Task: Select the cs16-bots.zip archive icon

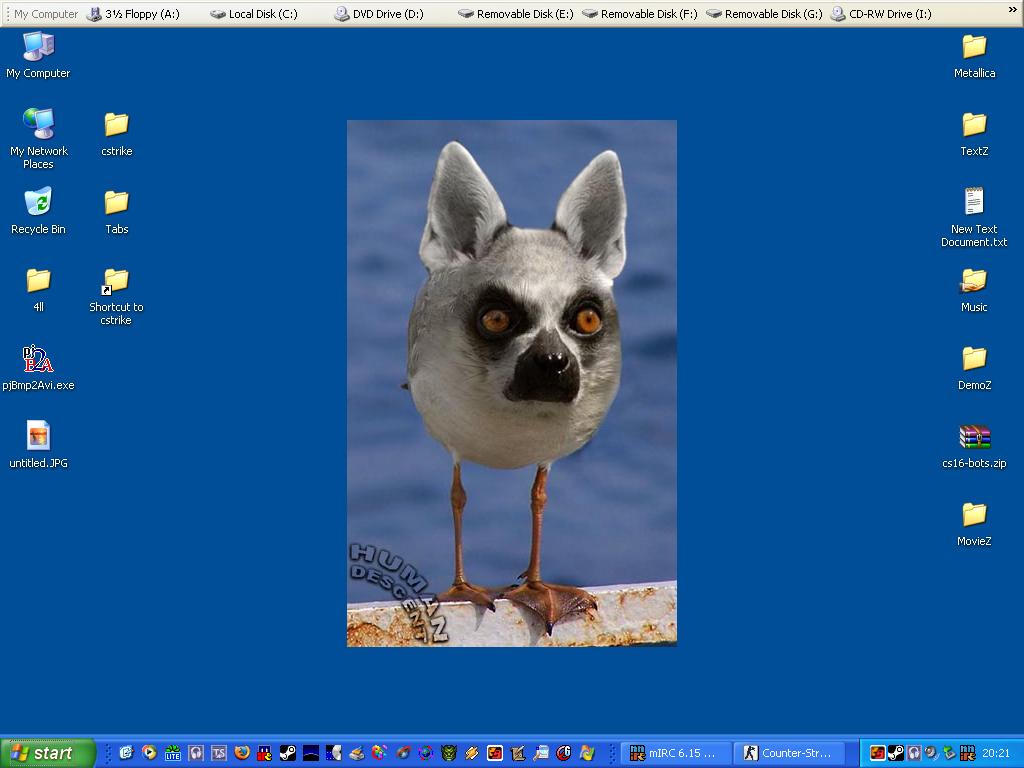Action: (x=974, y=438)
